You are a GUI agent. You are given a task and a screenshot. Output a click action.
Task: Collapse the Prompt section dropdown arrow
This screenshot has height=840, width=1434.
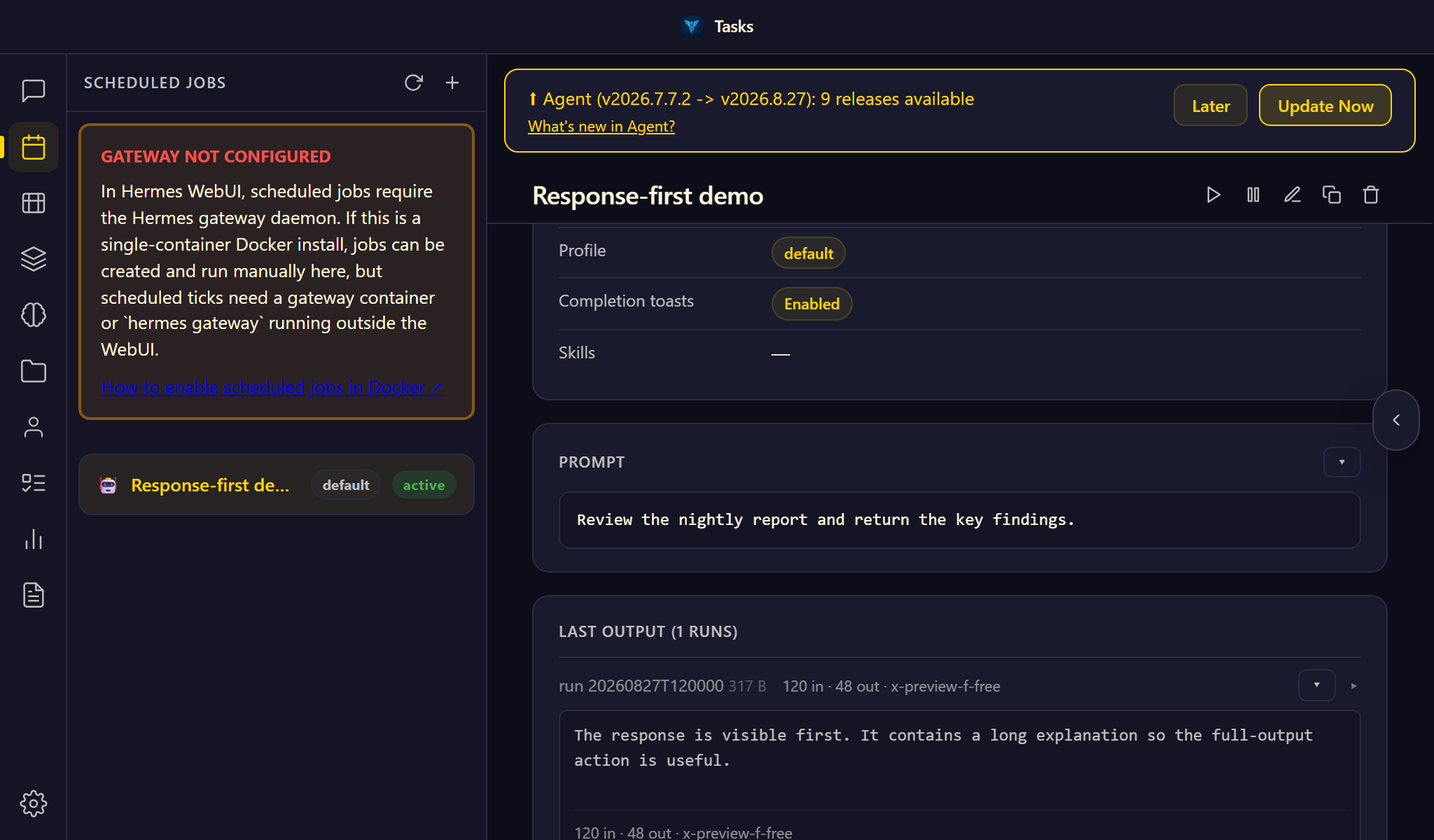[1342, 462]
